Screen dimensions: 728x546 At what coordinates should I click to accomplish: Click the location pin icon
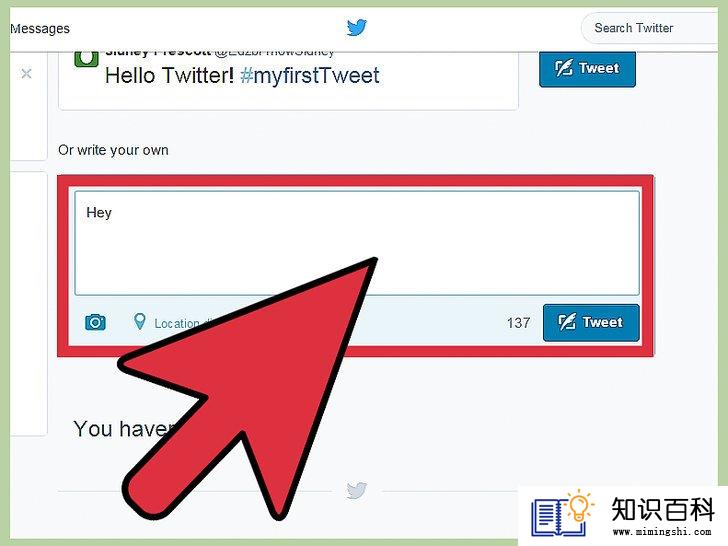pyautogui.click(x=139, y=321)
